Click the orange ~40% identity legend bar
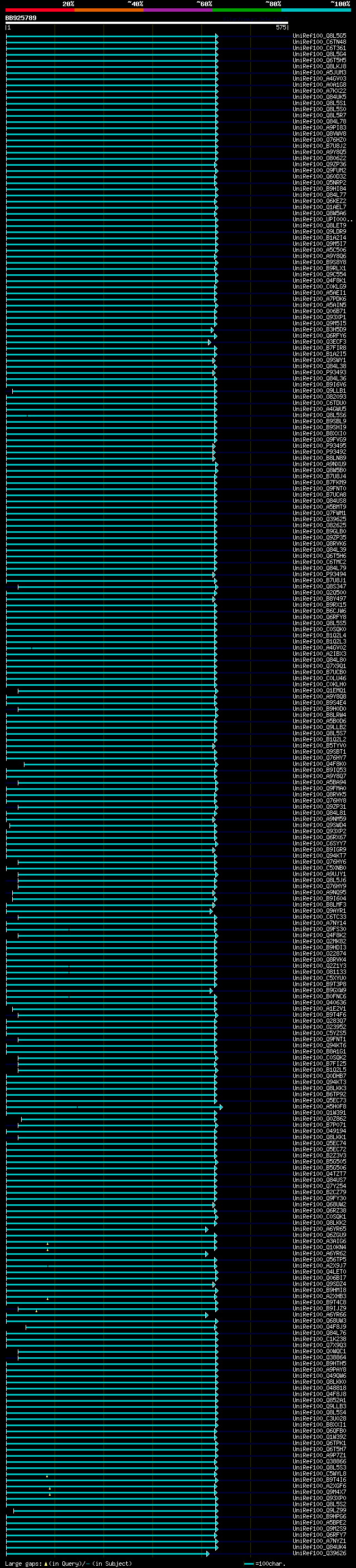 click(109, 11)
